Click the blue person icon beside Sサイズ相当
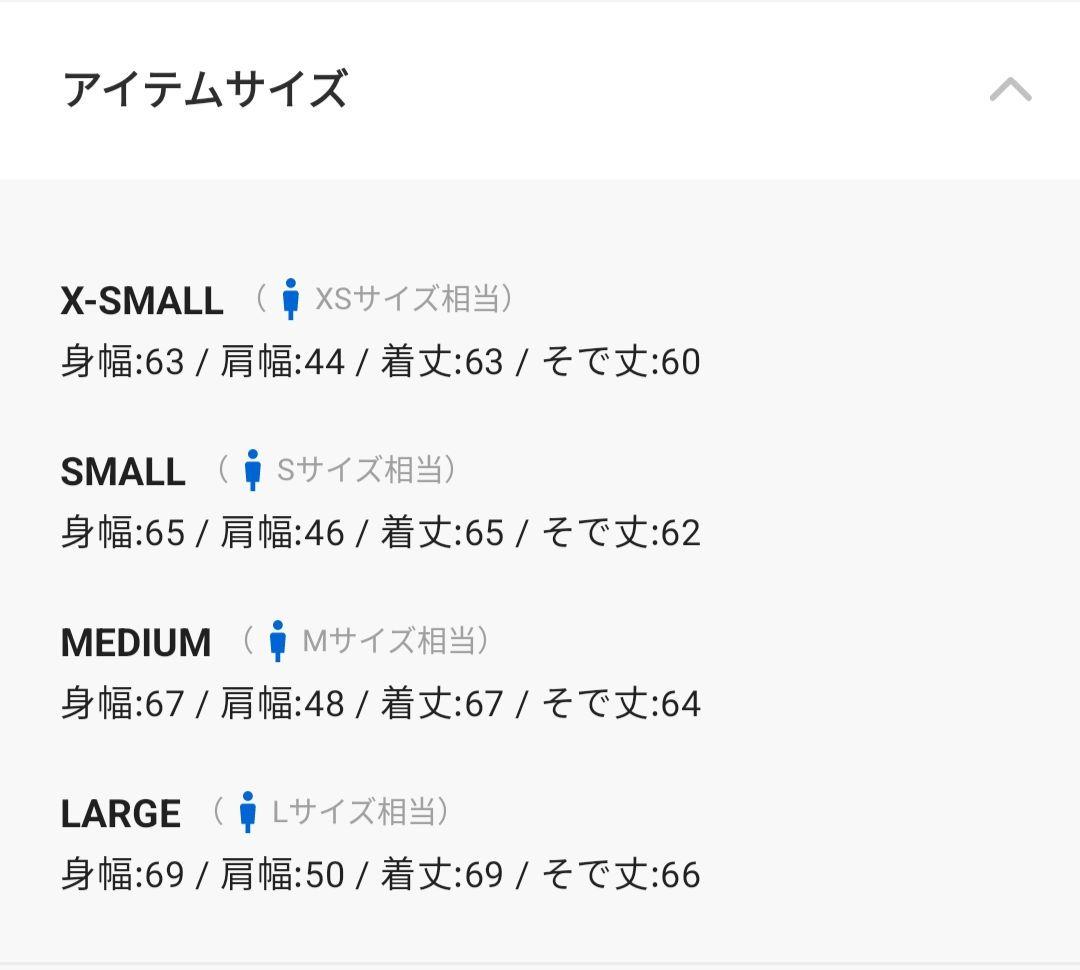This screenshot has width=1080, height=970. pos(252,470)
